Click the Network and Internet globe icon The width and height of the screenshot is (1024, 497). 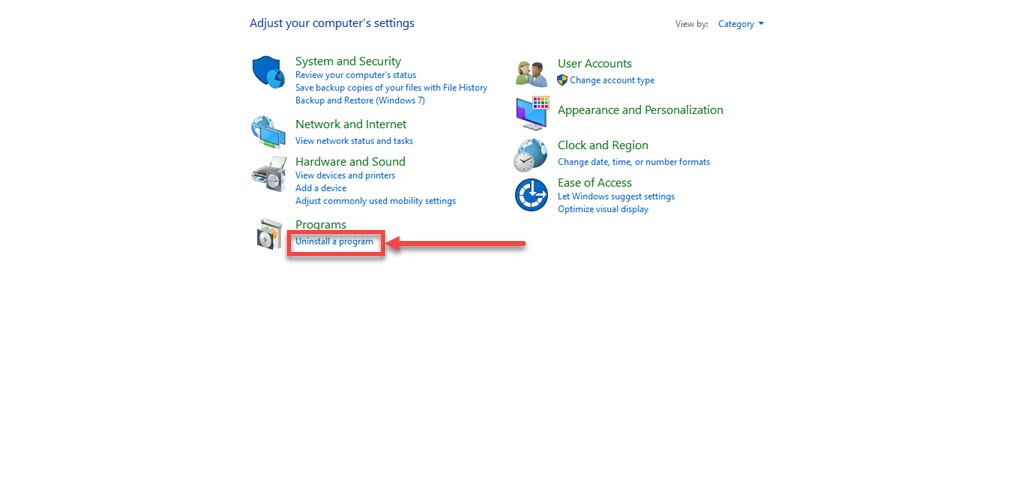[268, 132]
